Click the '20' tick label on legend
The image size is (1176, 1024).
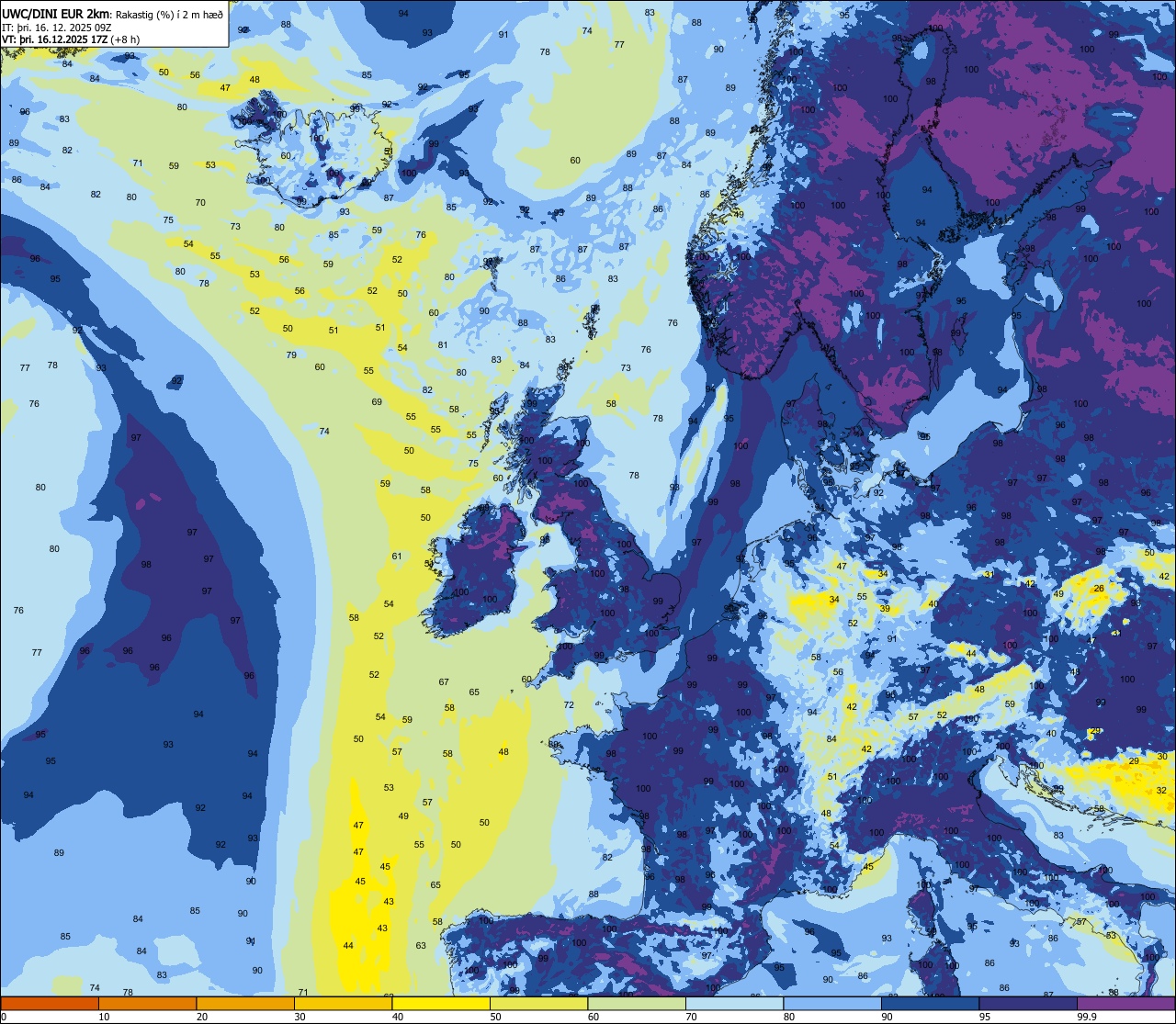coord(202,1017)
